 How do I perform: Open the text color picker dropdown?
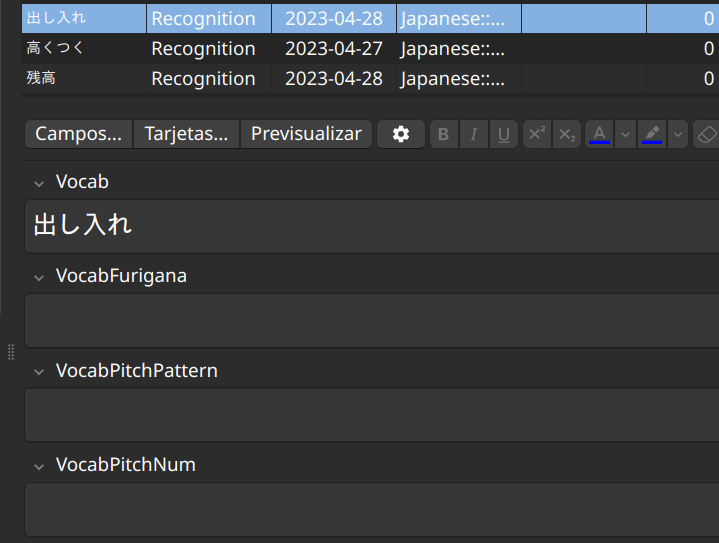click(x=625, y=134)
